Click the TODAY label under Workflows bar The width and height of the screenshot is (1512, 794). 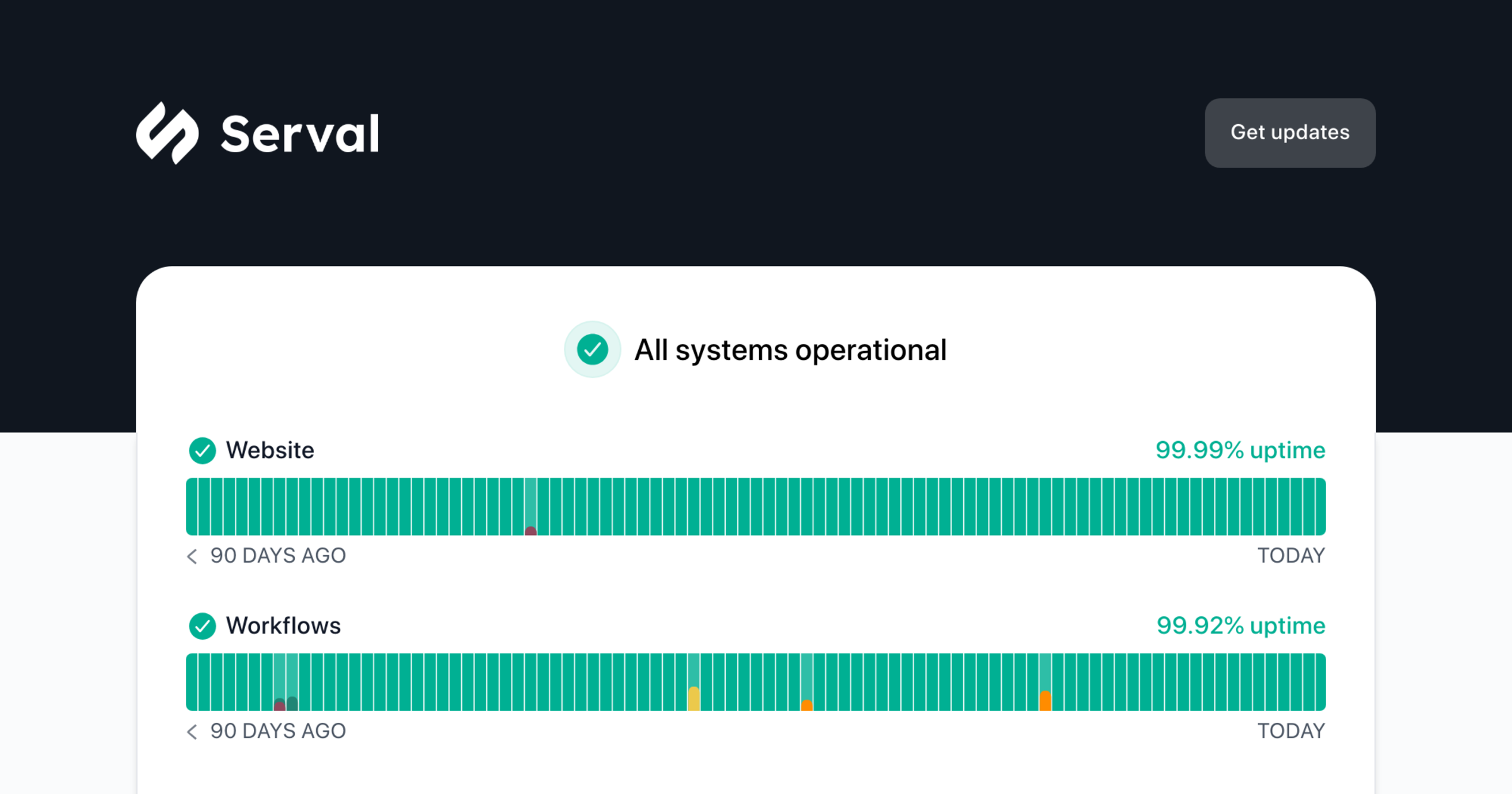[1291, 731]
